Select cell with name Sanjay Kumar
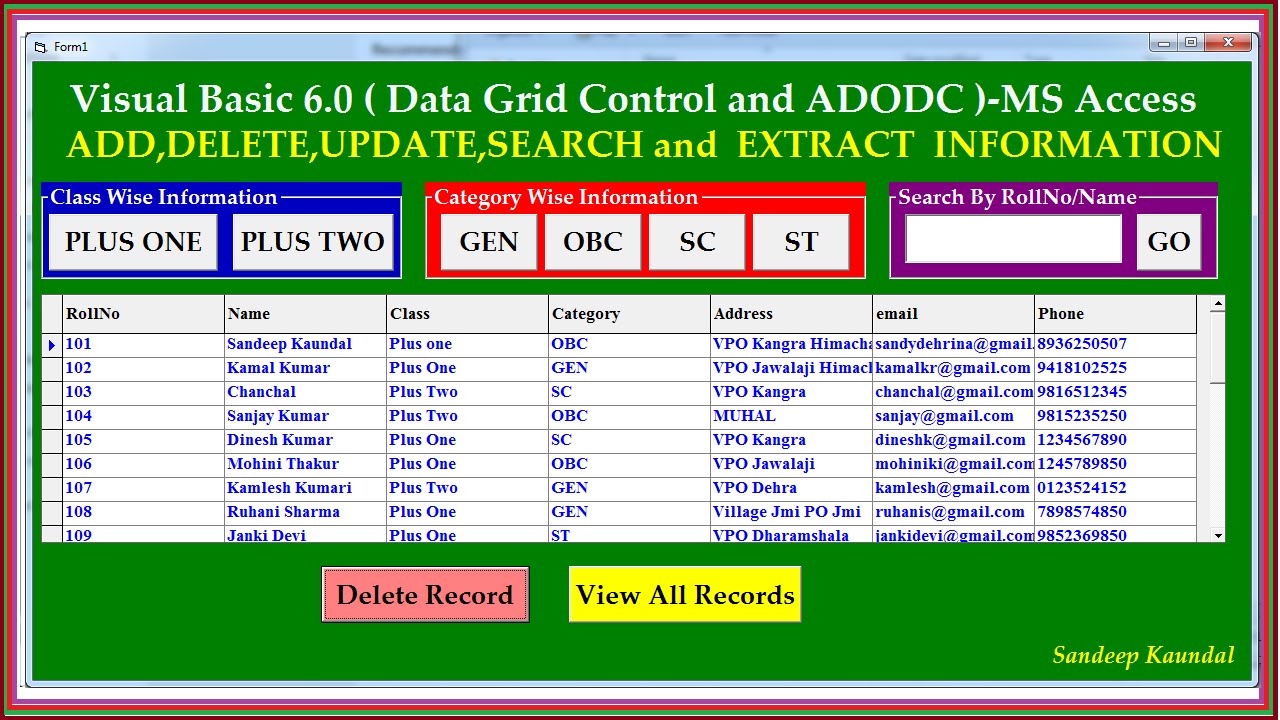The width and height of the screenshot is (1280, 720). [305, 416]
